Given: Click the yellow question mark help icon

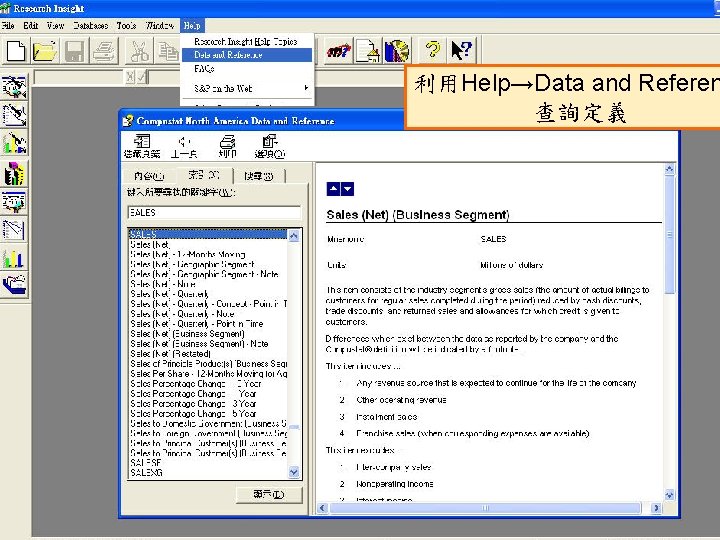Looking at the screenshot, I should pyautogui.click(x=432, y=50).
